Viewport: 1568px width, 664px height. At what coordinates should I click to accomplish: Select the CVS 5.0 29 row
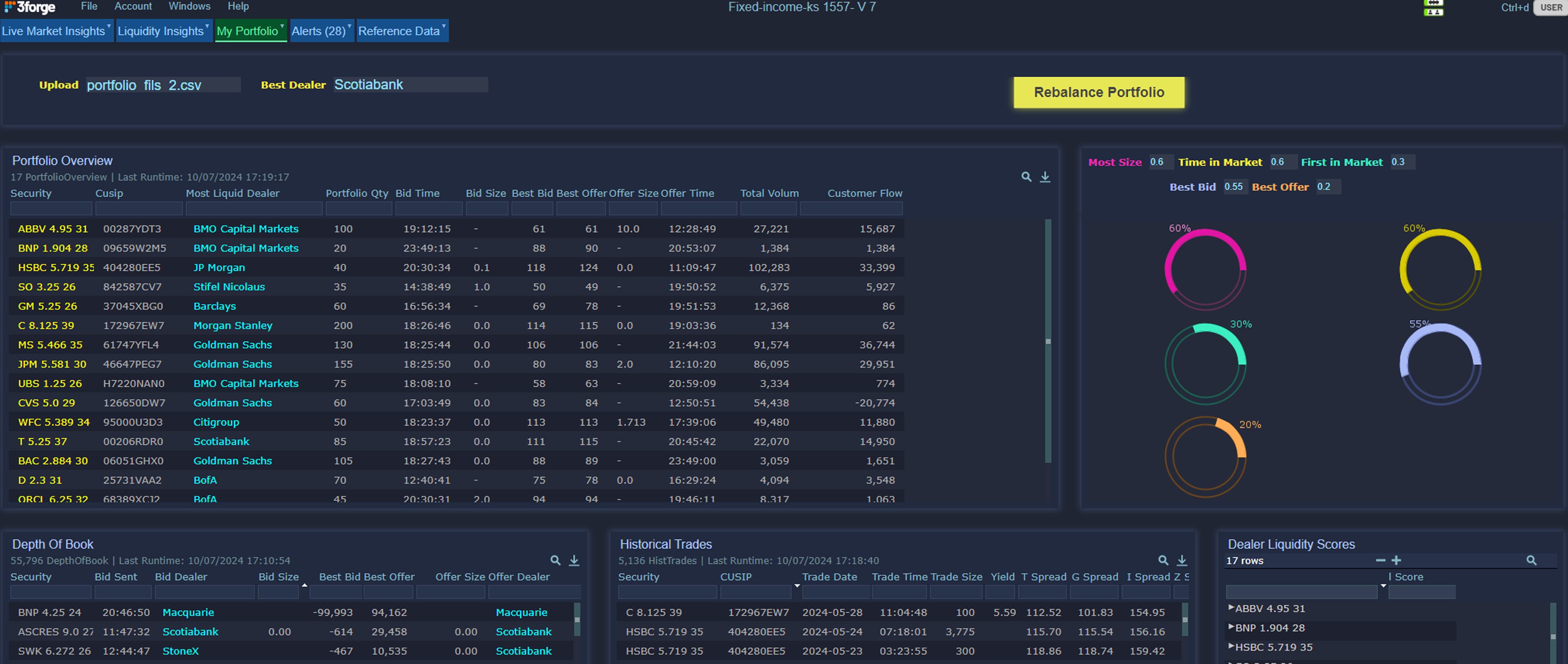coord(457,403)
